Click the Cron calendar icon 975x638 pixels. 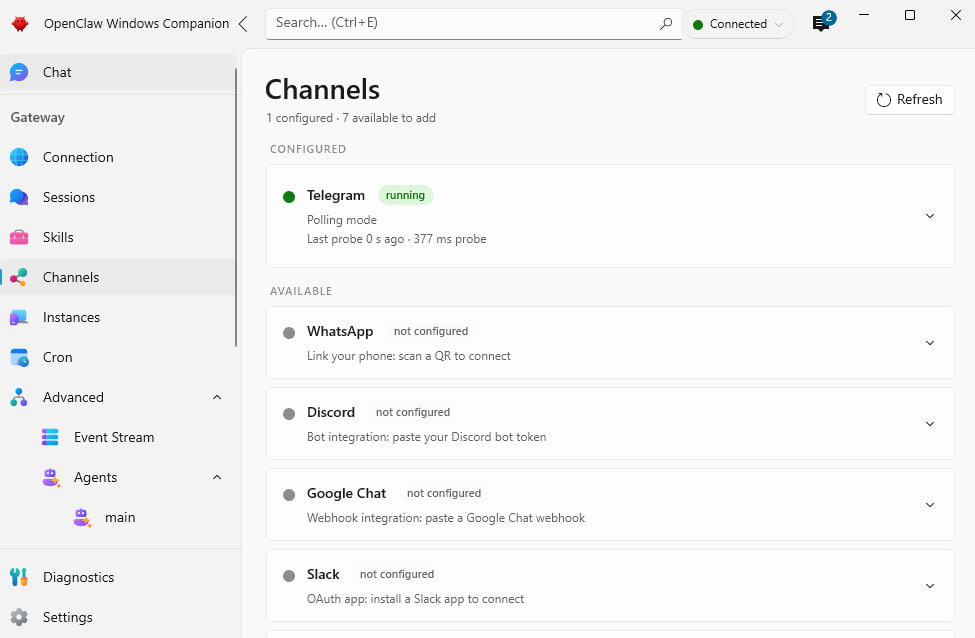19,358
